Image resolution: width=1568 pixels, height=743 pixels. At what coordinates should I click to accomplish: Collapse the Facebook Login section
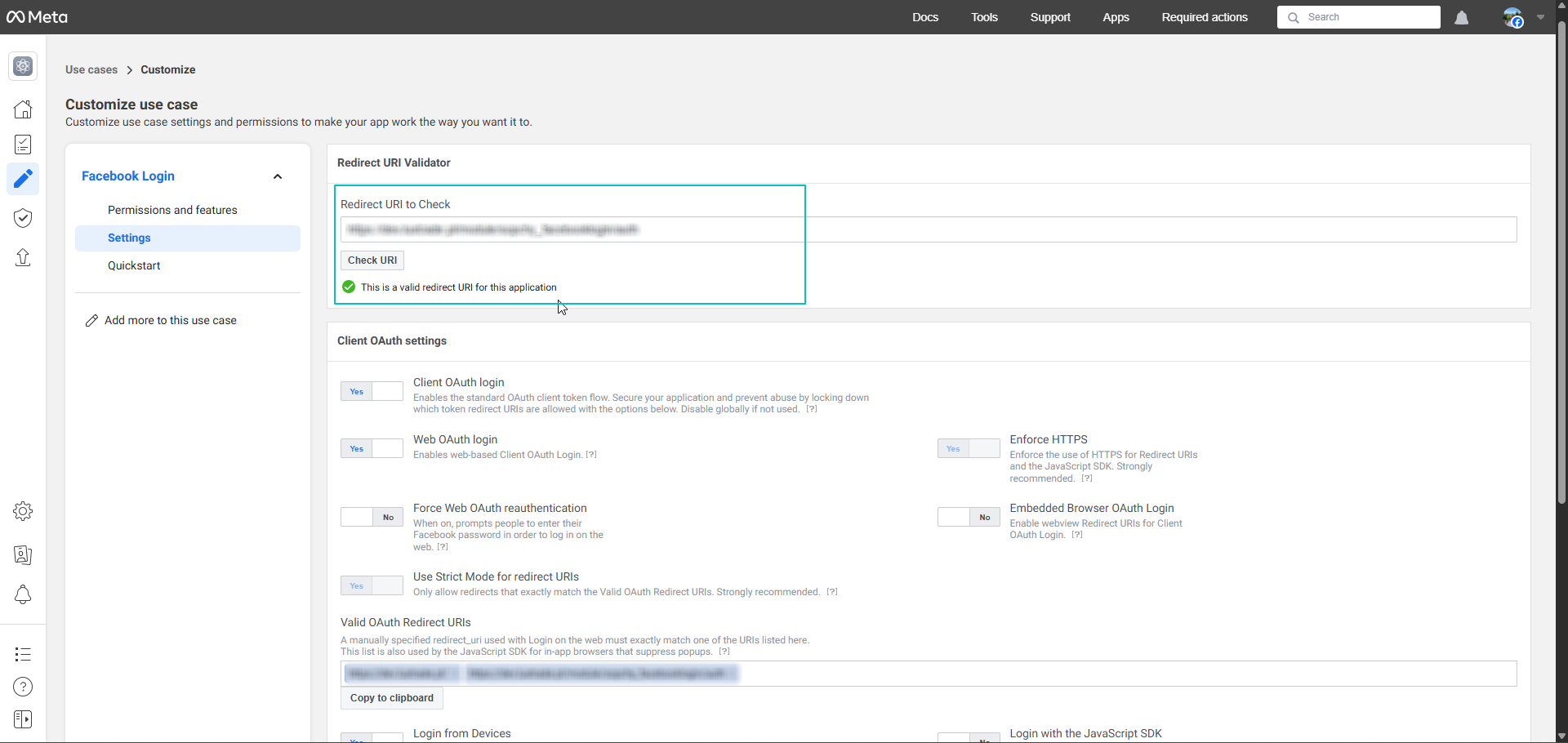278,176
